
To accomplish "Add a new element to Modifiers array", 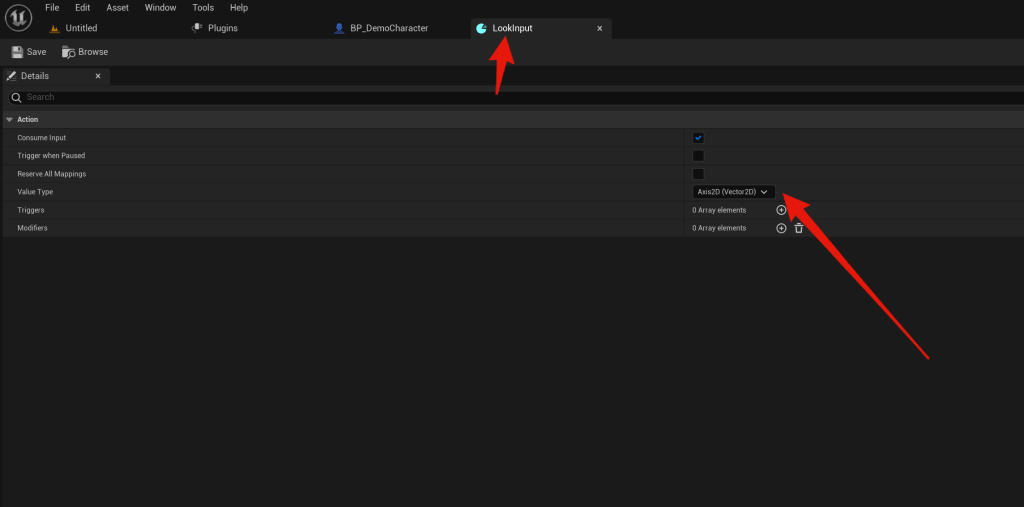I will (x=781, y=228).
